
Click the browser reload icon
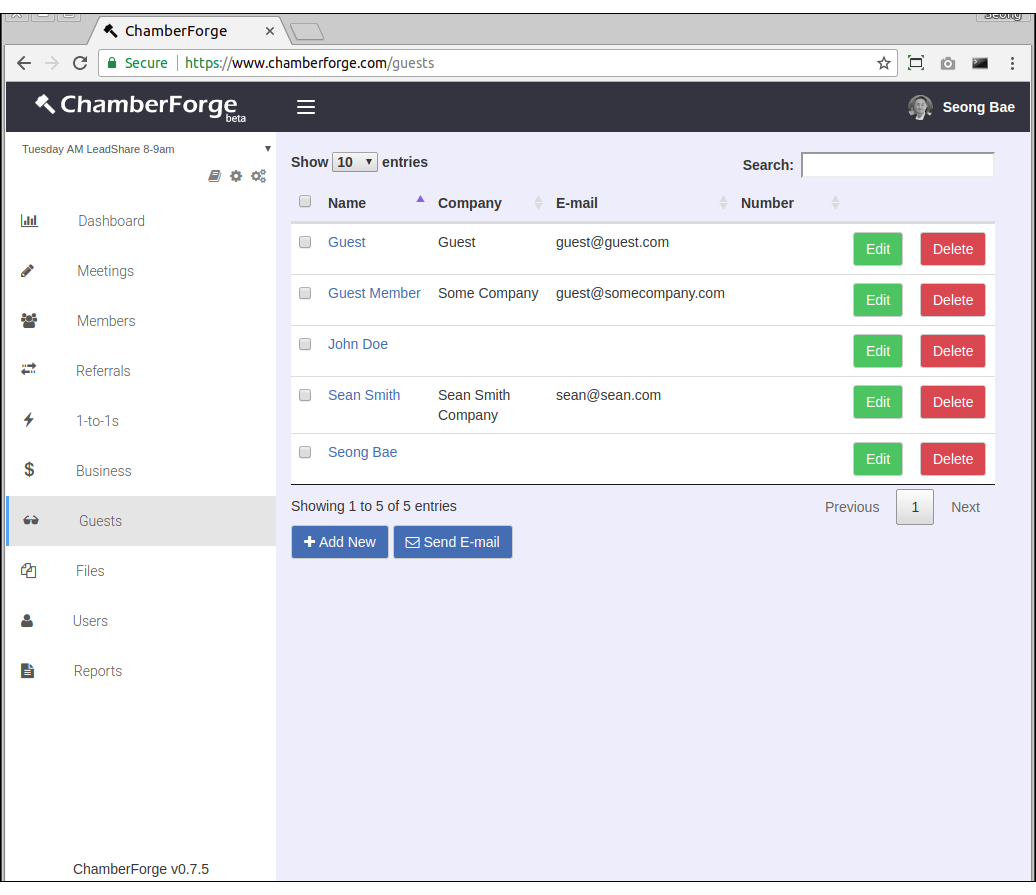(80, 63)
